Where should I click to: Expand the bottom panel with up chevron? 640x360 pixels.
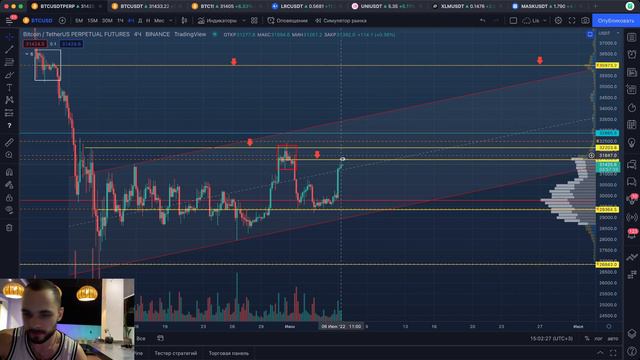[600, 353]
